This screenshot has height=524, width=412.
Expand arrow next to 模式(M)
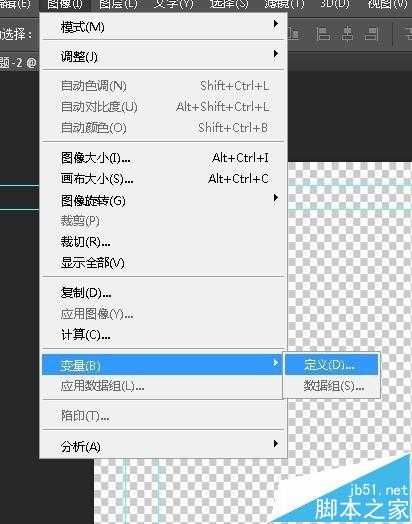[x=275, y=24]
